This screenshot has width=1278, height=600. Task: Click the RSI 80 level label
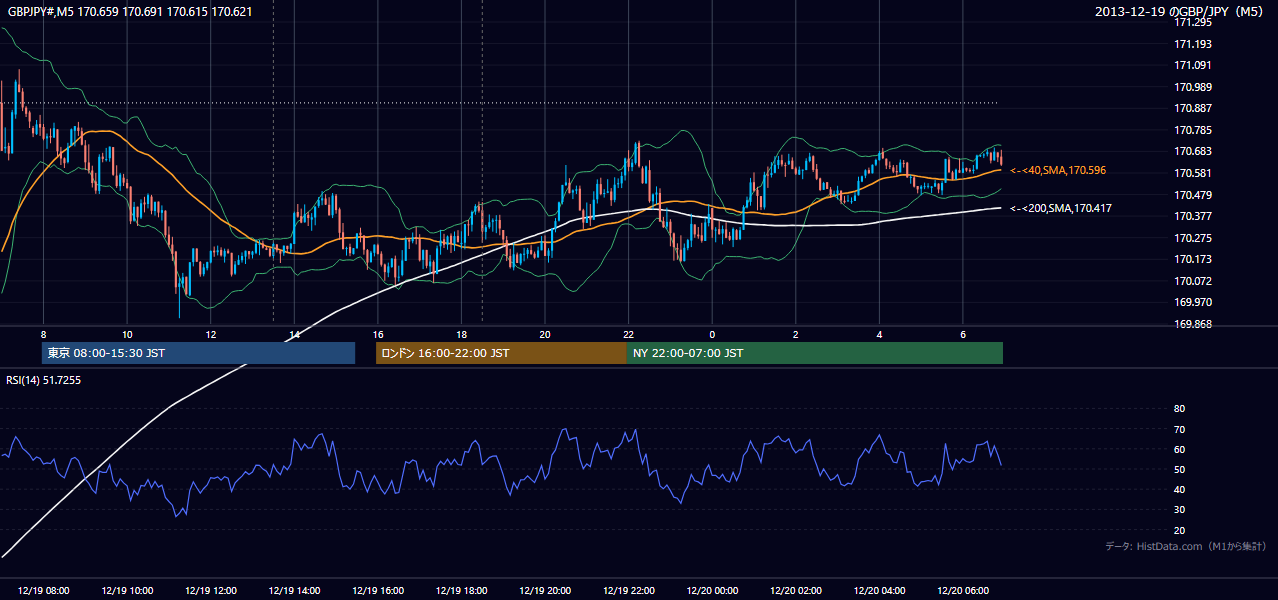click(x=1179, y=409)
